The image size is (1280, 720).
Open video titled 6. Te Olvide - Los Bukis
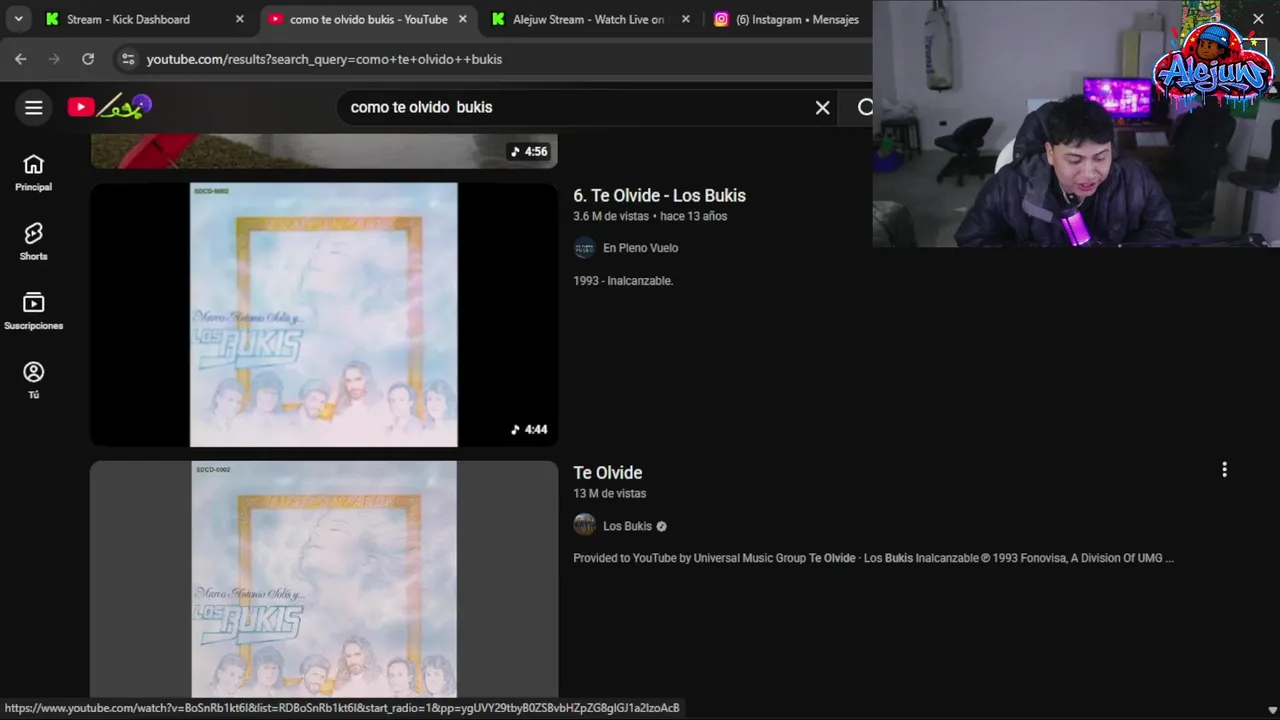click(x=659, y=195)
